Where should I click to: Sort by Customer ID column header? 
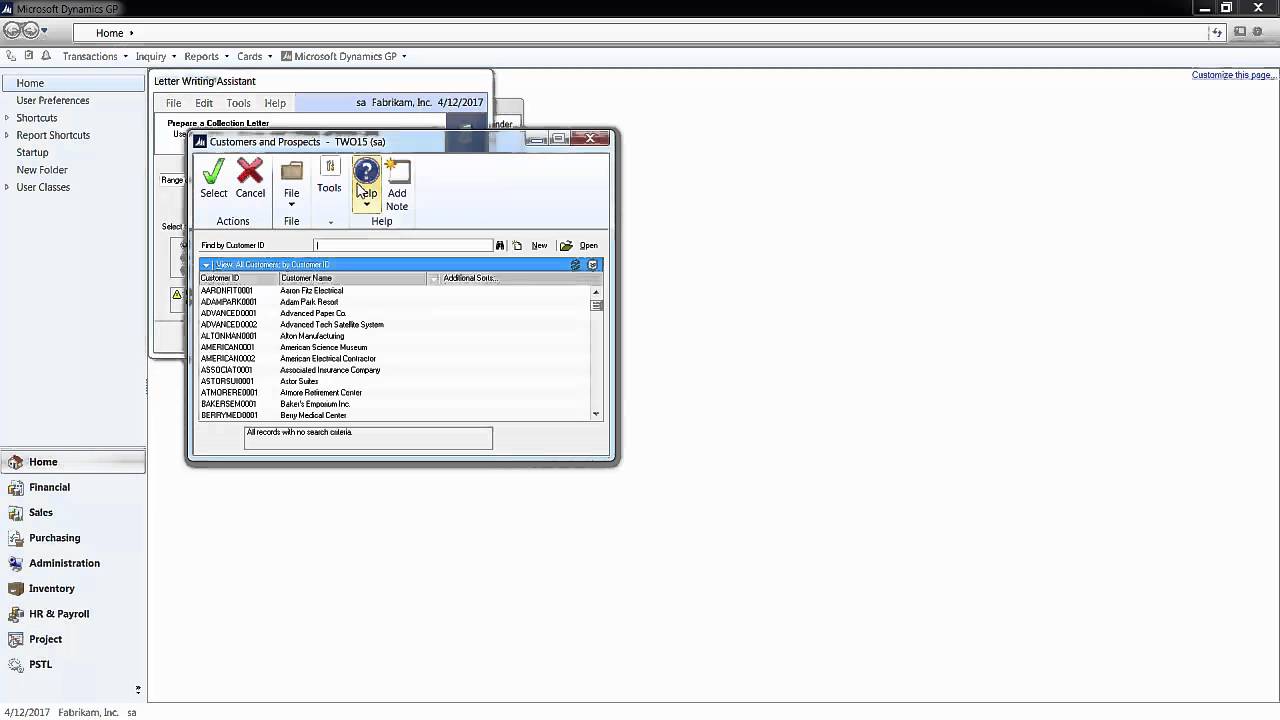[238, 278]
